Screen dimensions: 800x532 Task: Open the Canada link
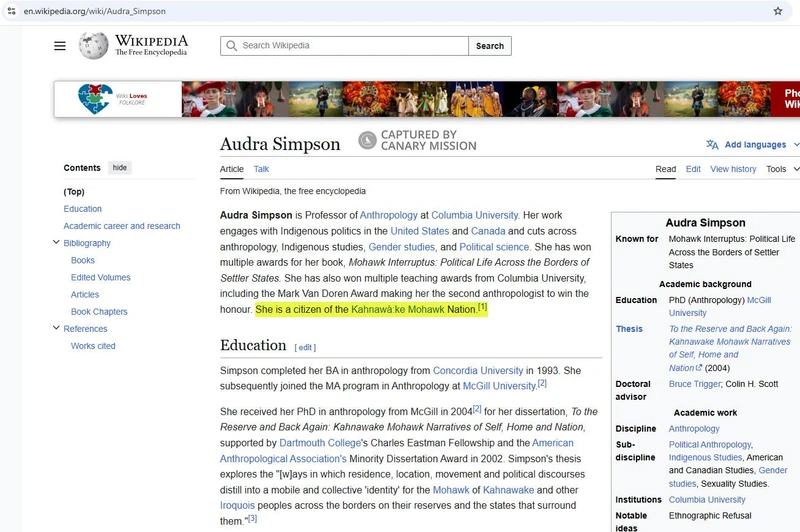pyautogui.click(x=488, y=231)
